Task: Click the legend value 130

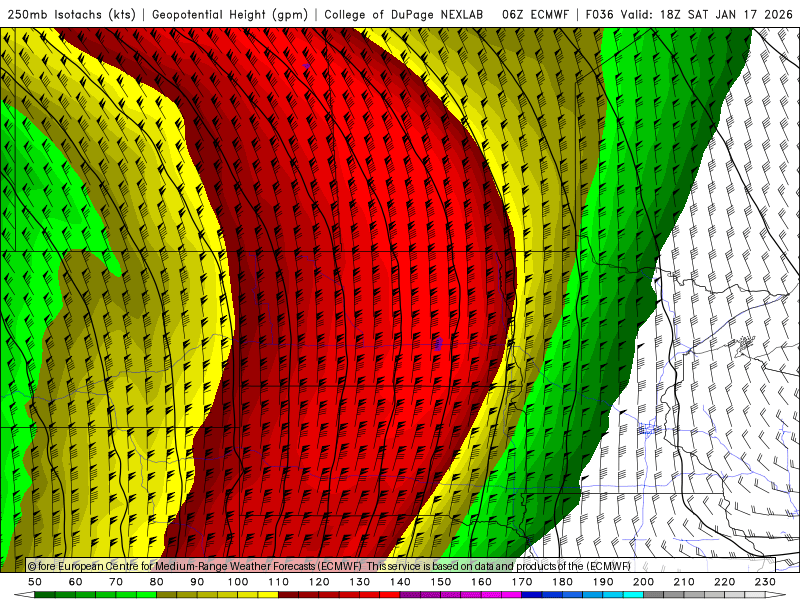Action: 360,582
